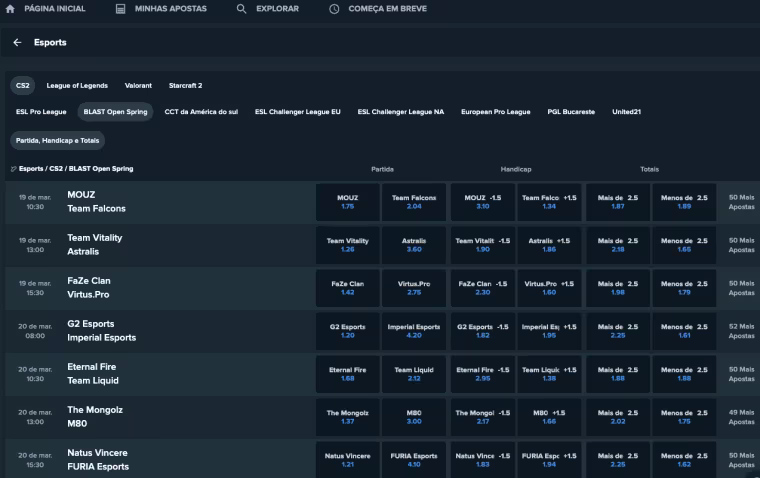
Task: Bet on Astralis to win at 3.60
Action: pos(414,245)
